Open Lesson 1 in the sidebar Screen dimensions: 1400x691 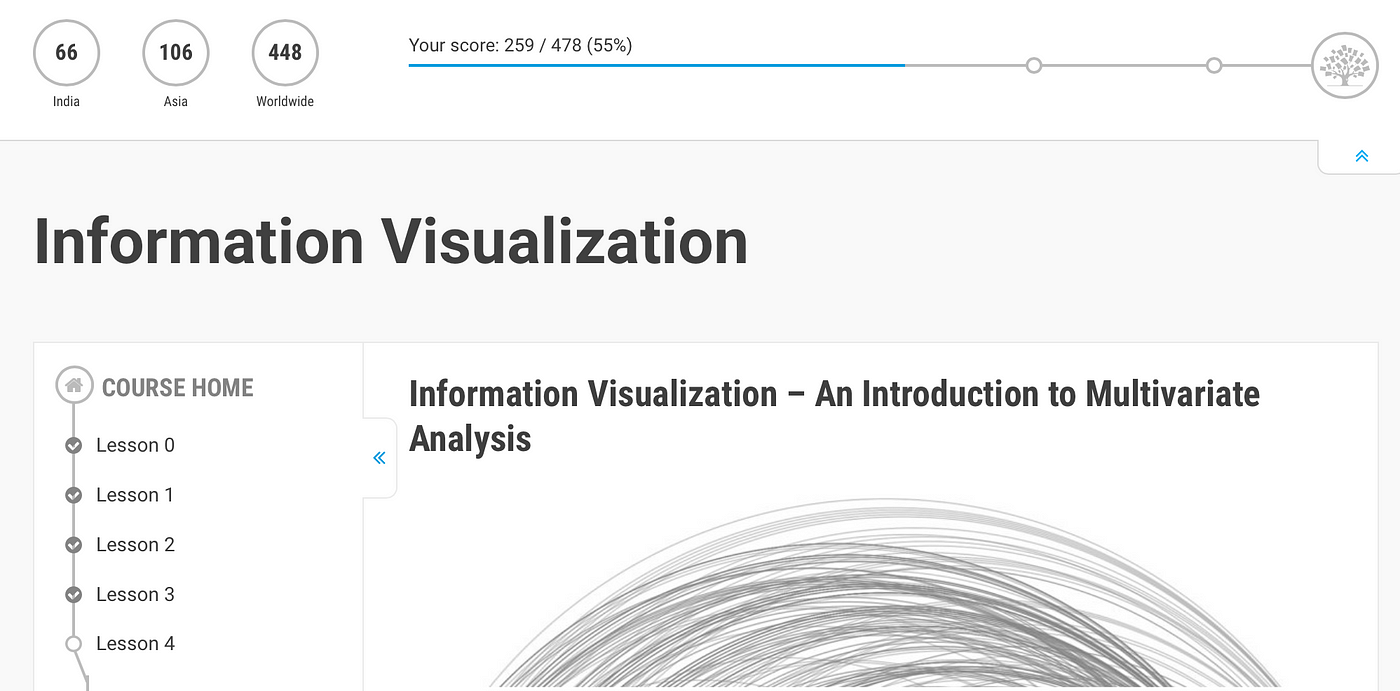(135, 495)
